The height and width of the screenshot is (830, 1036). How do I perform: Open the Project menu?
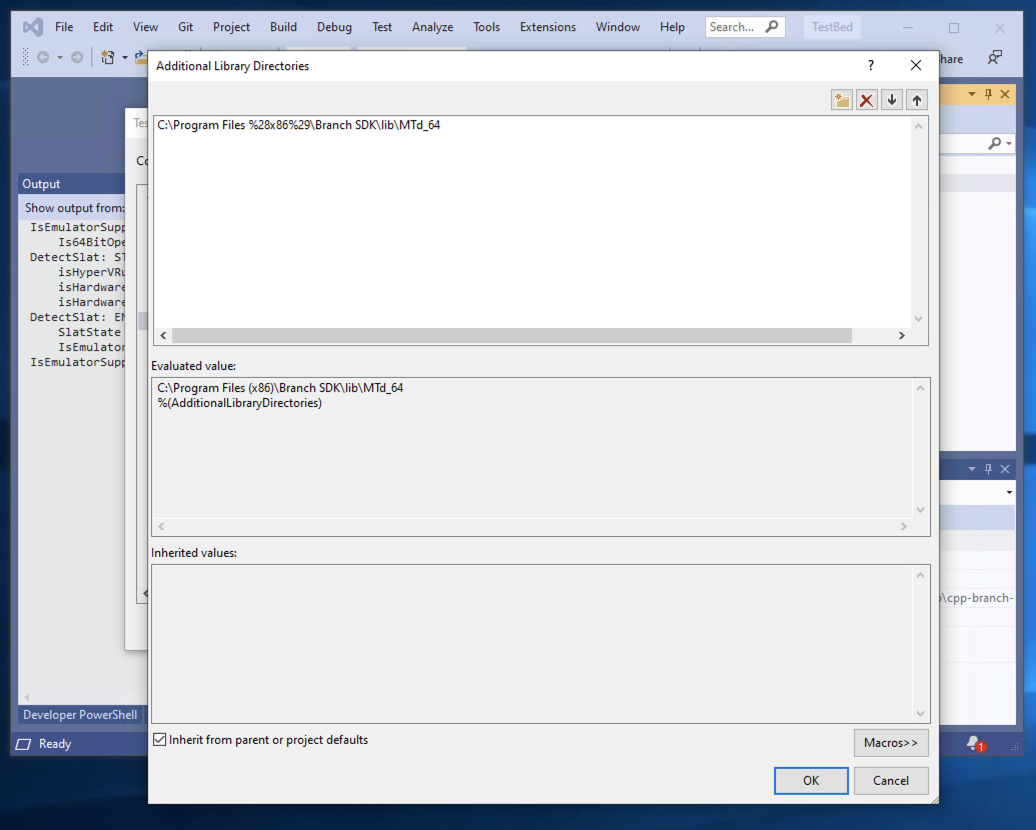pos(231,27)
